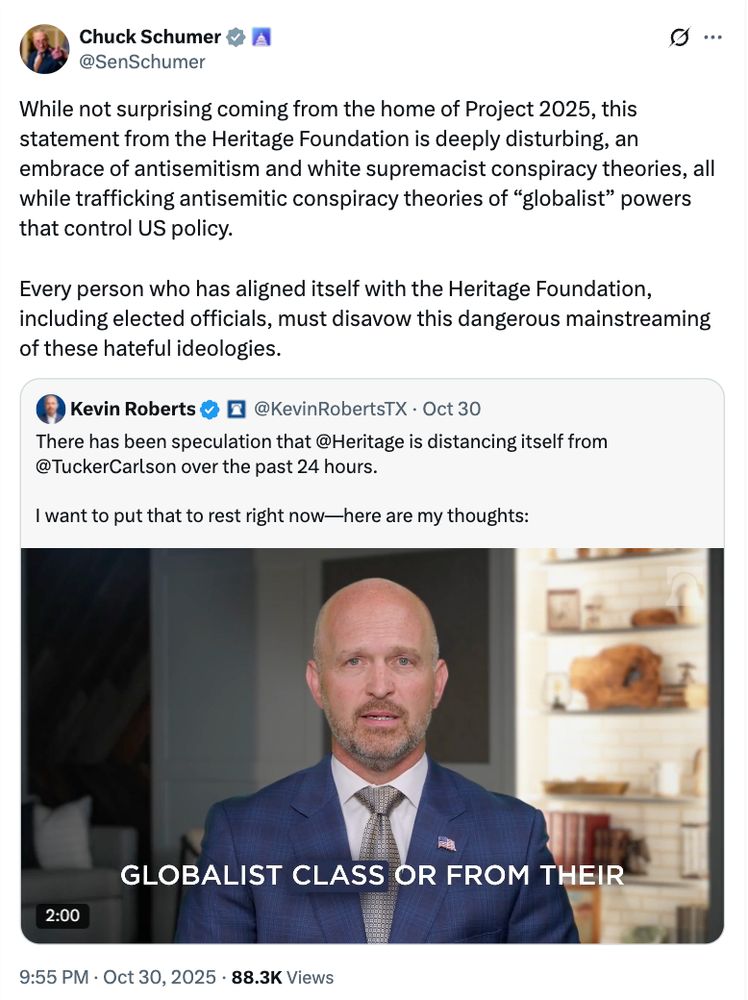The height and width of the screenshot is (1000, 748).
Task: Click the Capitol affiliation badge beside Schumer's name
Action: 262,36
